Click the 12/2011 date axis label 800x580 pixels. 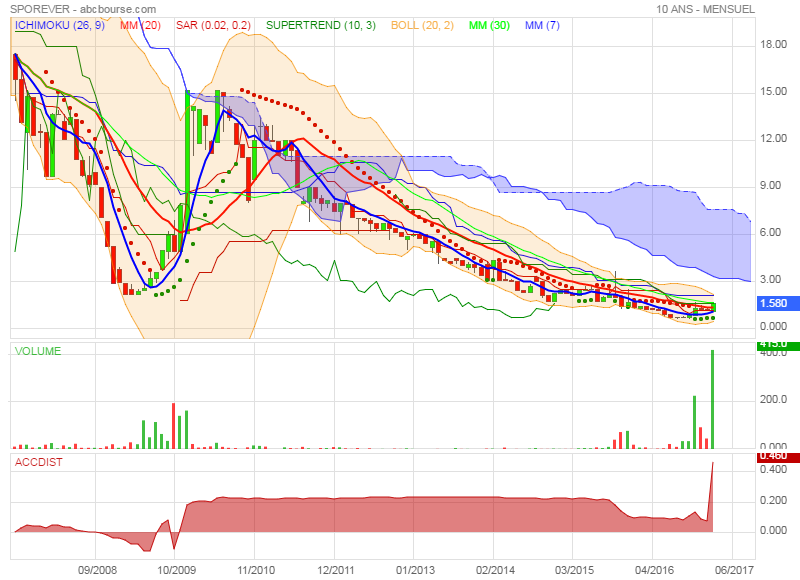tap(336, 570)
